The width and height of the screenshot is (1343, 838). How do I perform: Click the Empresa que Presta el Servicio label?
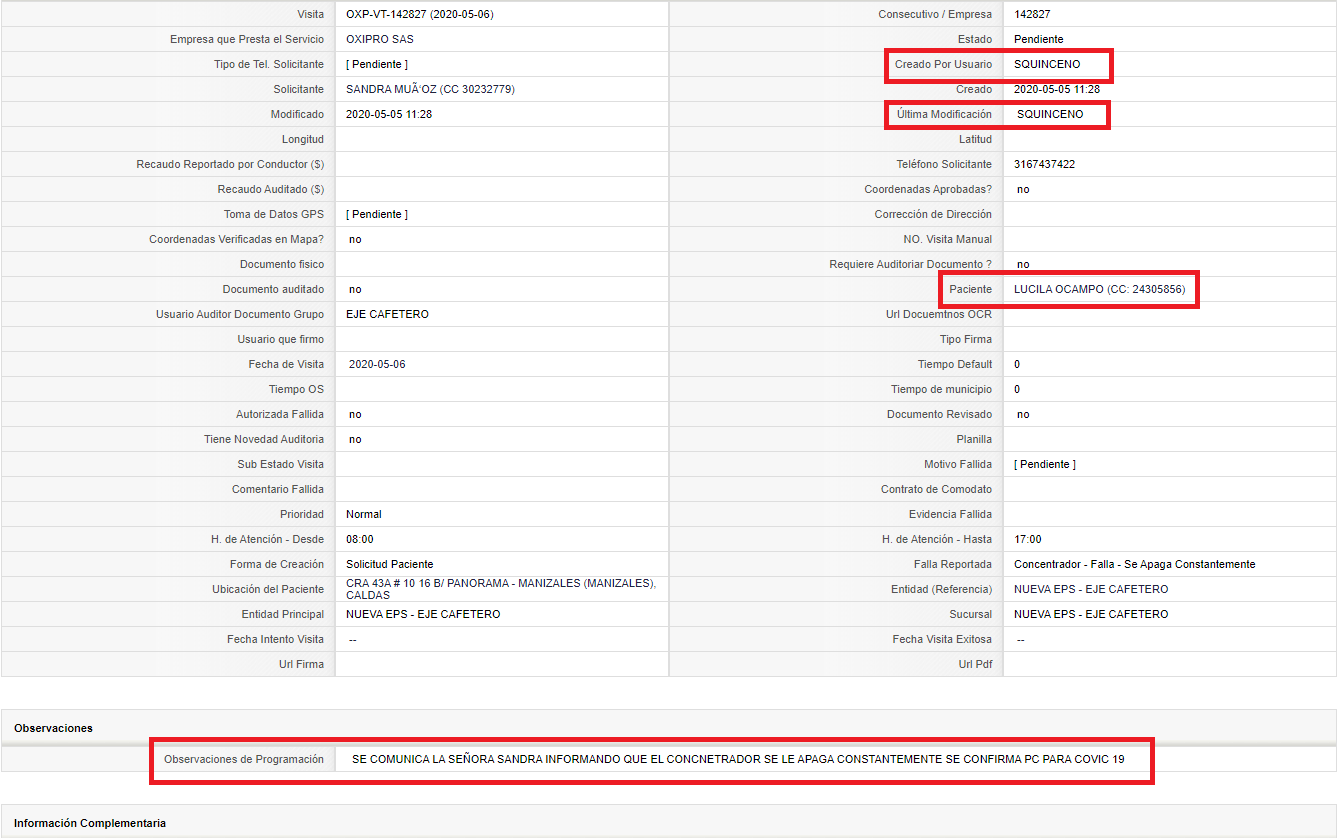[x=247, y=39]
